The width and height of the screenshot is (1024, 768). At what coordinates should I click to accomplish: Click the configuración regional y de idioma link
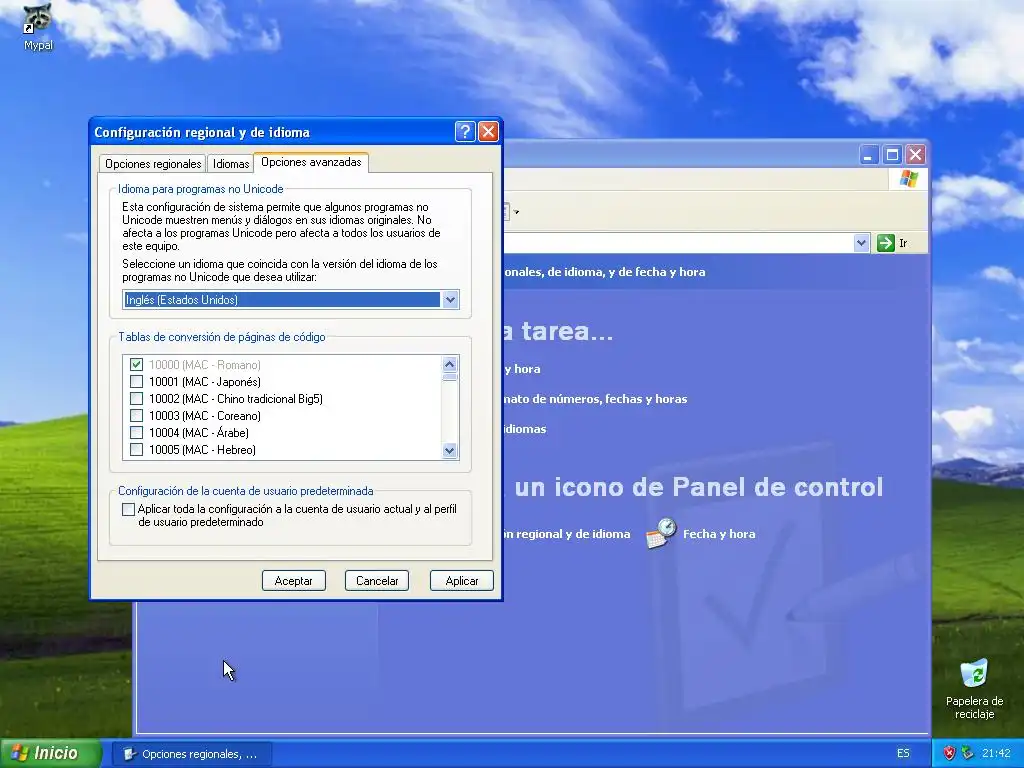tap(567, 534)
